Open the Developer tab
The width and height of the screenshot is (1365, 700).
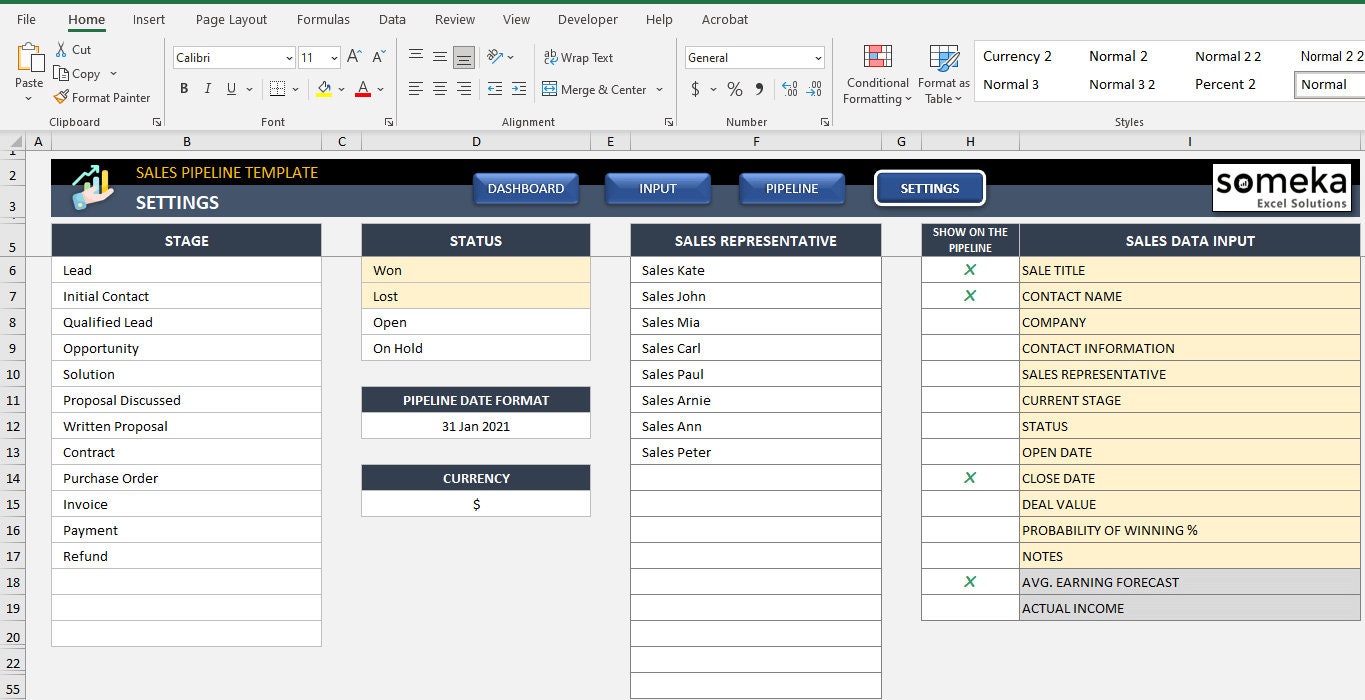coord(587,19)
